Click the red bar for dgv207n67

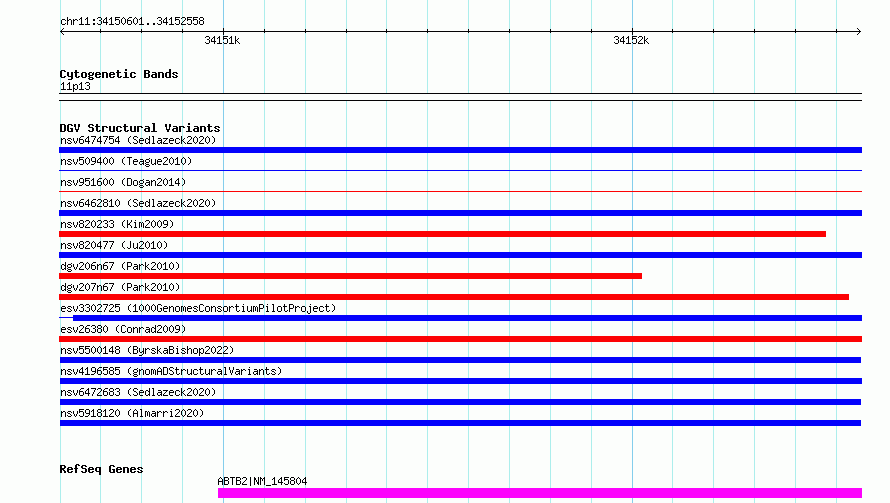pos(454,297)
